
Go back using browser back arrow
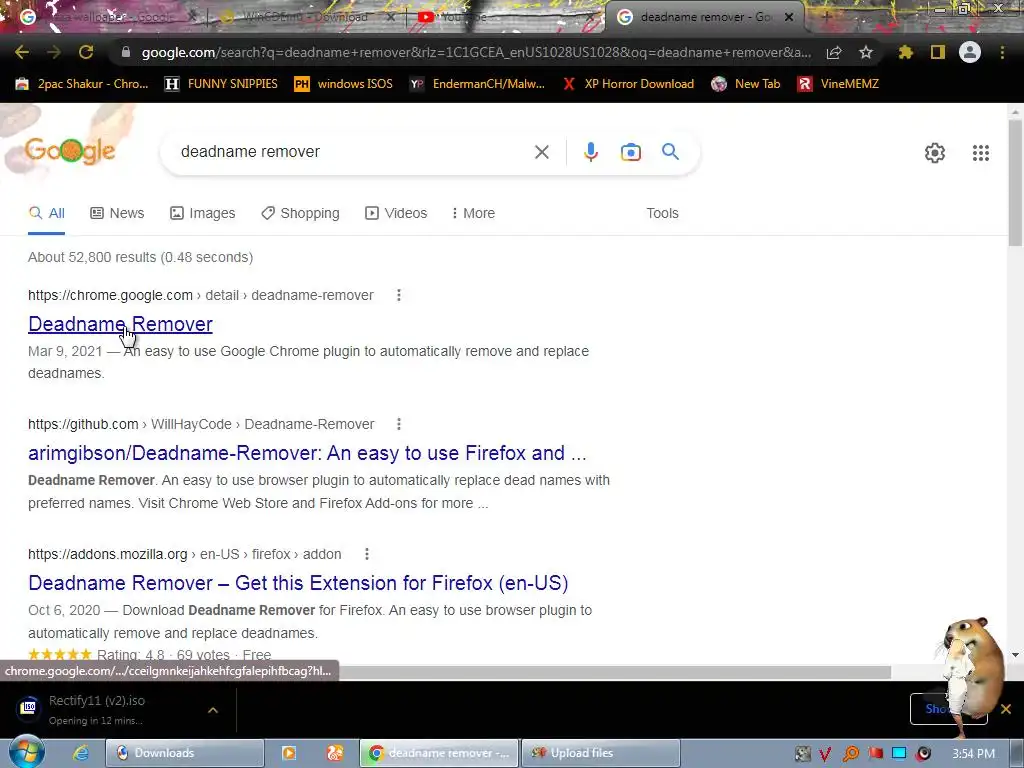22,52
